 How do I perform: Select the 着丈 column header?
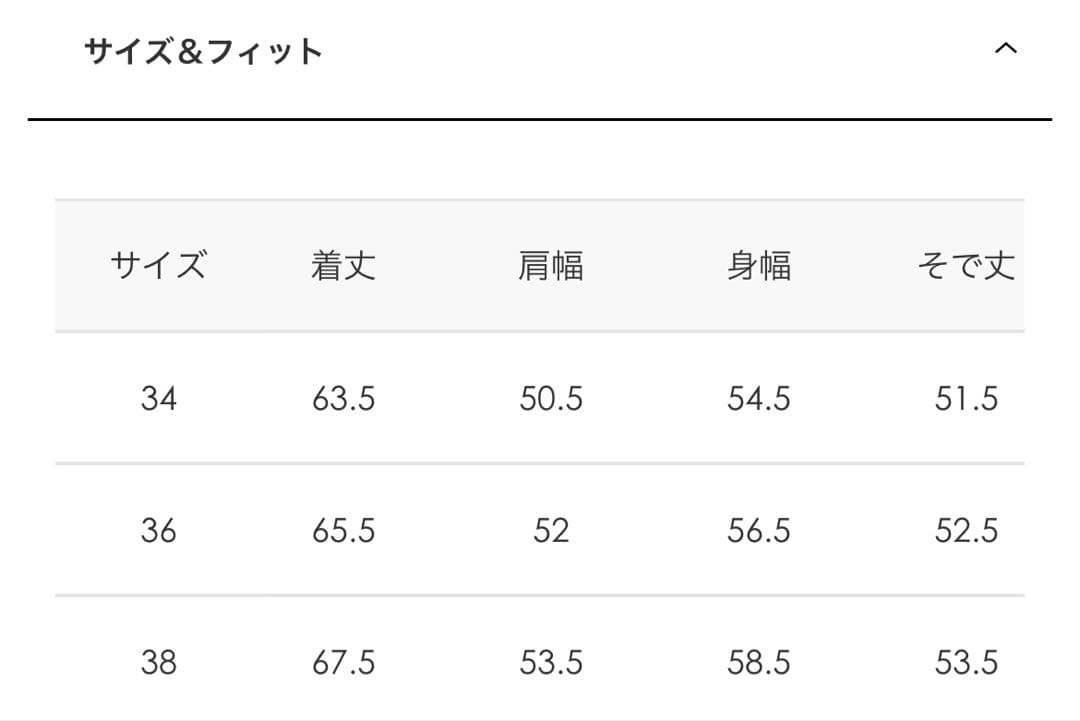[x=345, y=265]
